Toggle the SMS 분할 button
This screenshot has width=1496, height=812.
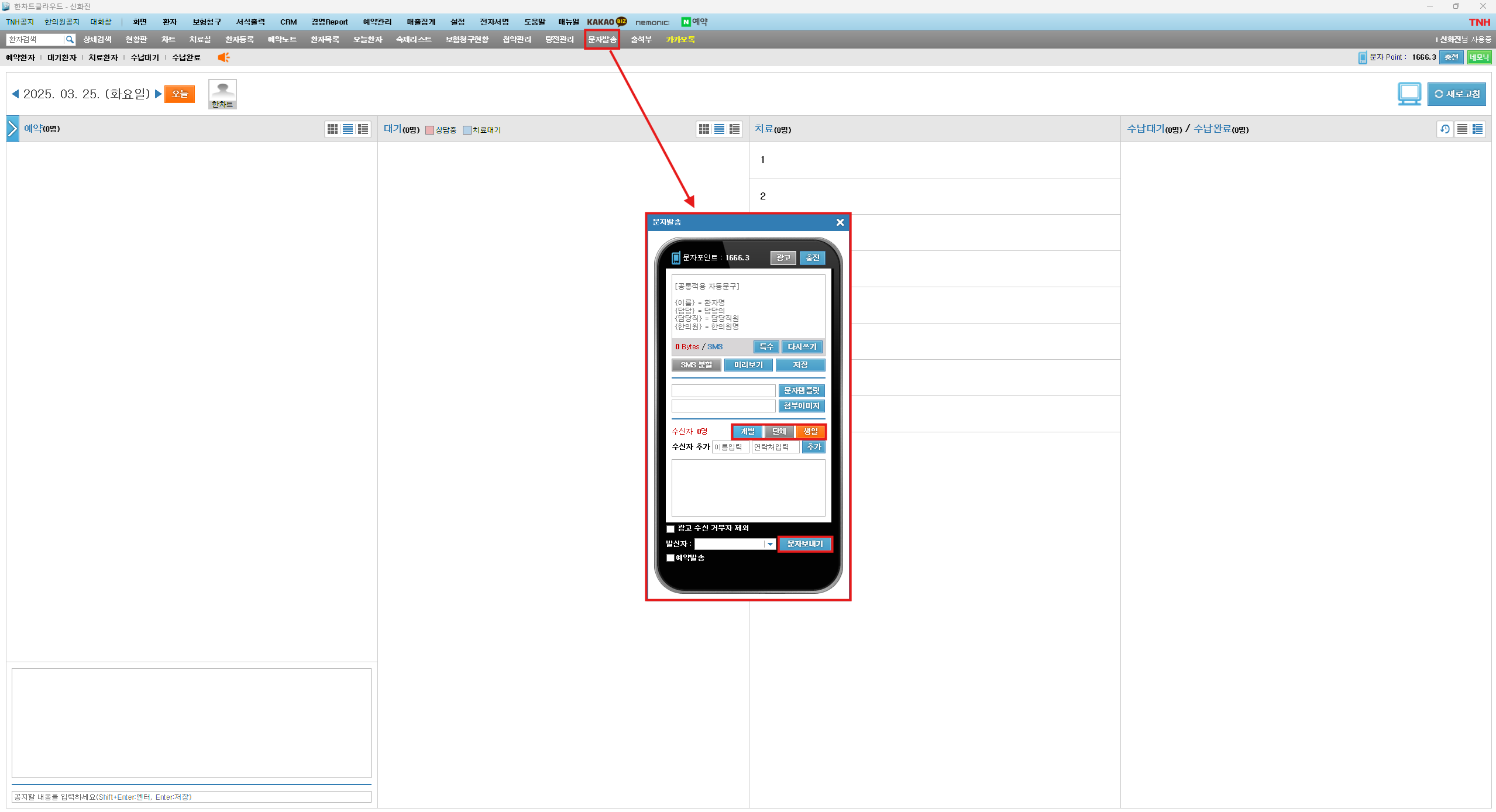point(696,365)
